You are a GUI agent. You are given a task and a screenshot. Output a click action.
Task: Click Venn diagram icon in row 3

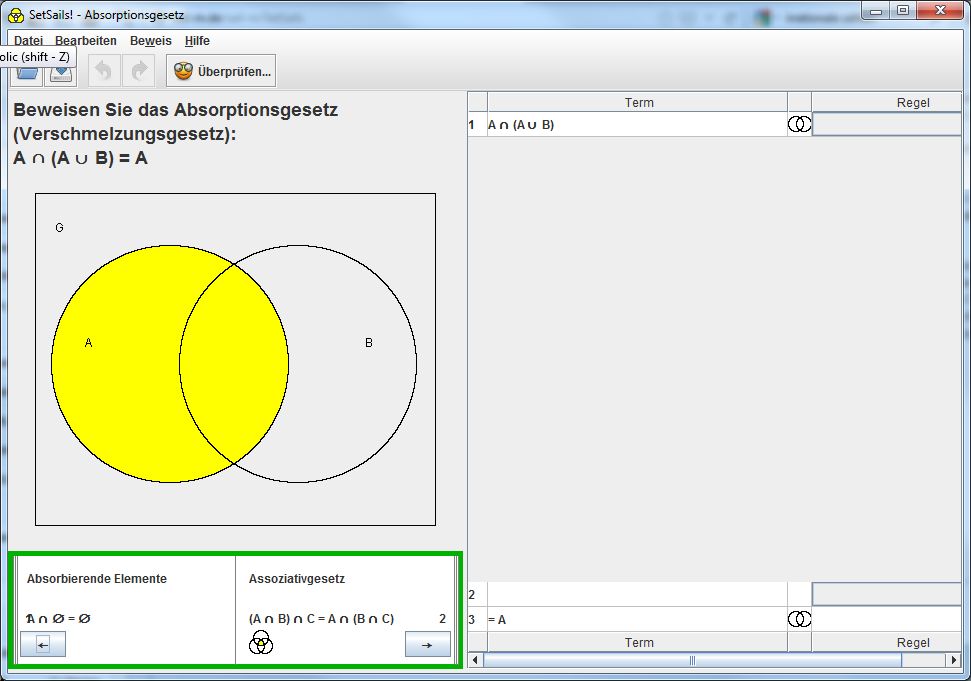pos(799,619)
